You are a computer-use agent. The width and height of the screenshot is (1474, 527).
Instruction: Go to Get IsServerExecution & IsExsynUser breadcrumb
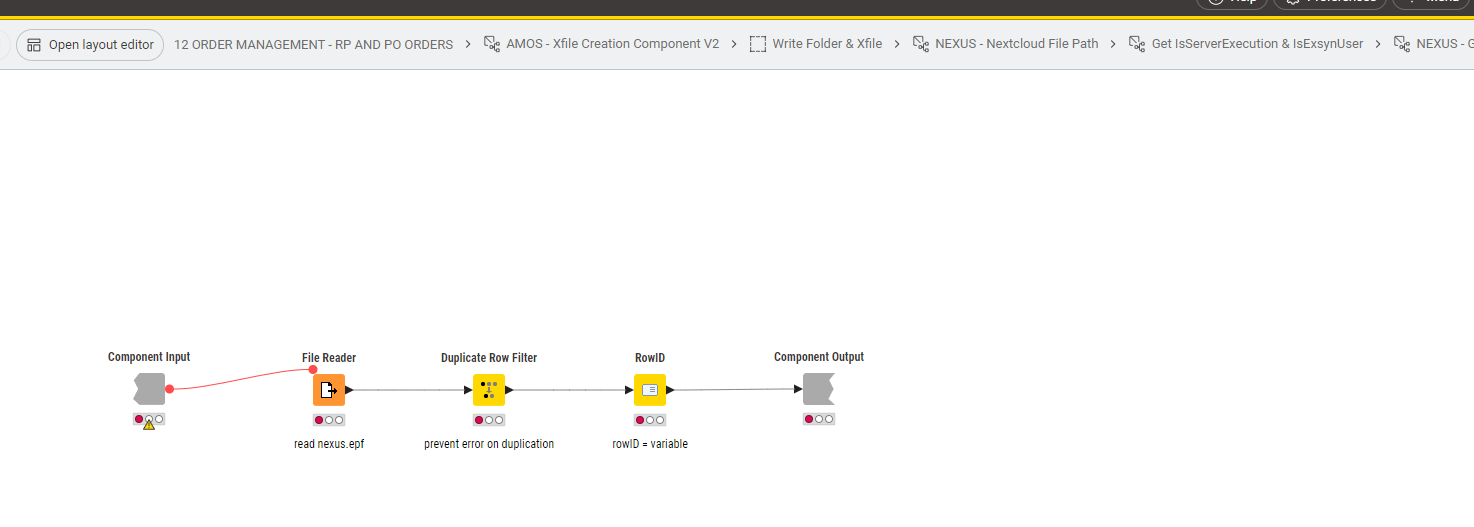point(1257,44)
